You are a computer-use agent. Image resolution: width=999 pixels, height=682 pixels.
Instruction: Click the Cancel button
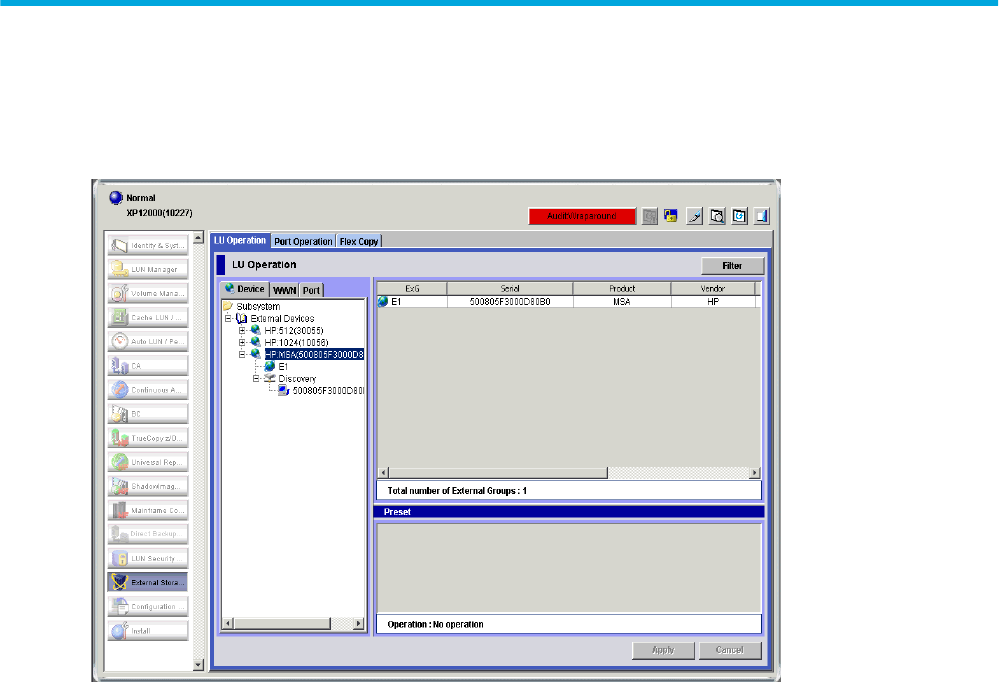[x=729, y=650]
